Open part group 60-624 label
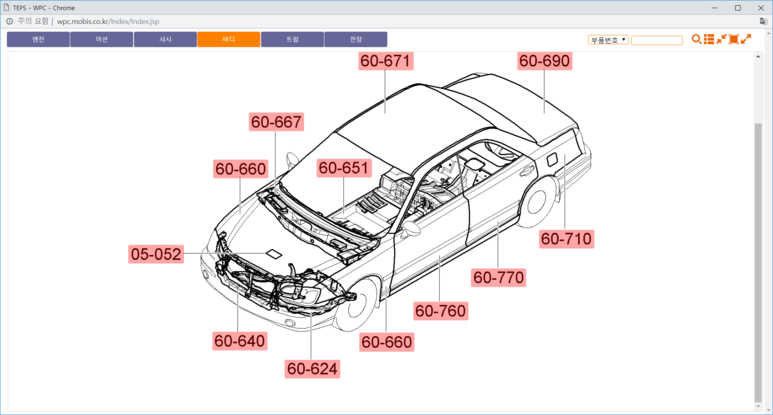 [312, 369]
